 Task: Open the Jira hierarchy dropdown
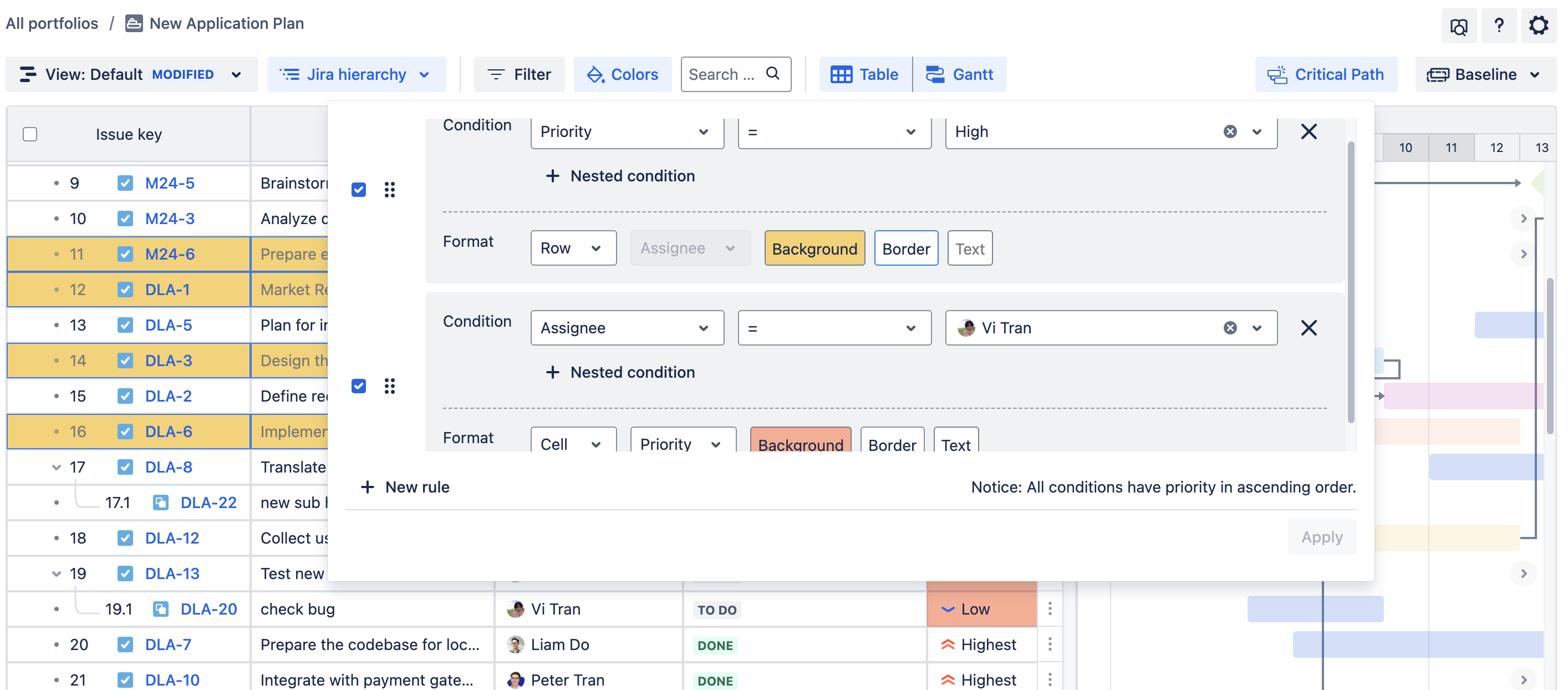(x=356, y=74)
